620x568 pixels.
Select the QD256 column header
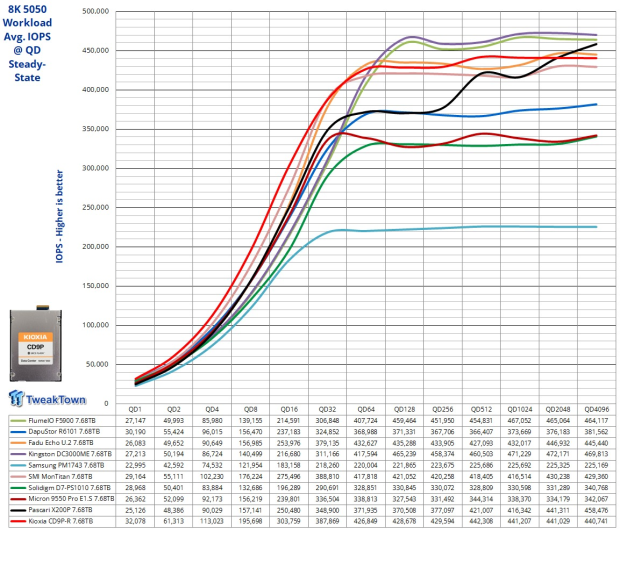(x=443, y=409)
